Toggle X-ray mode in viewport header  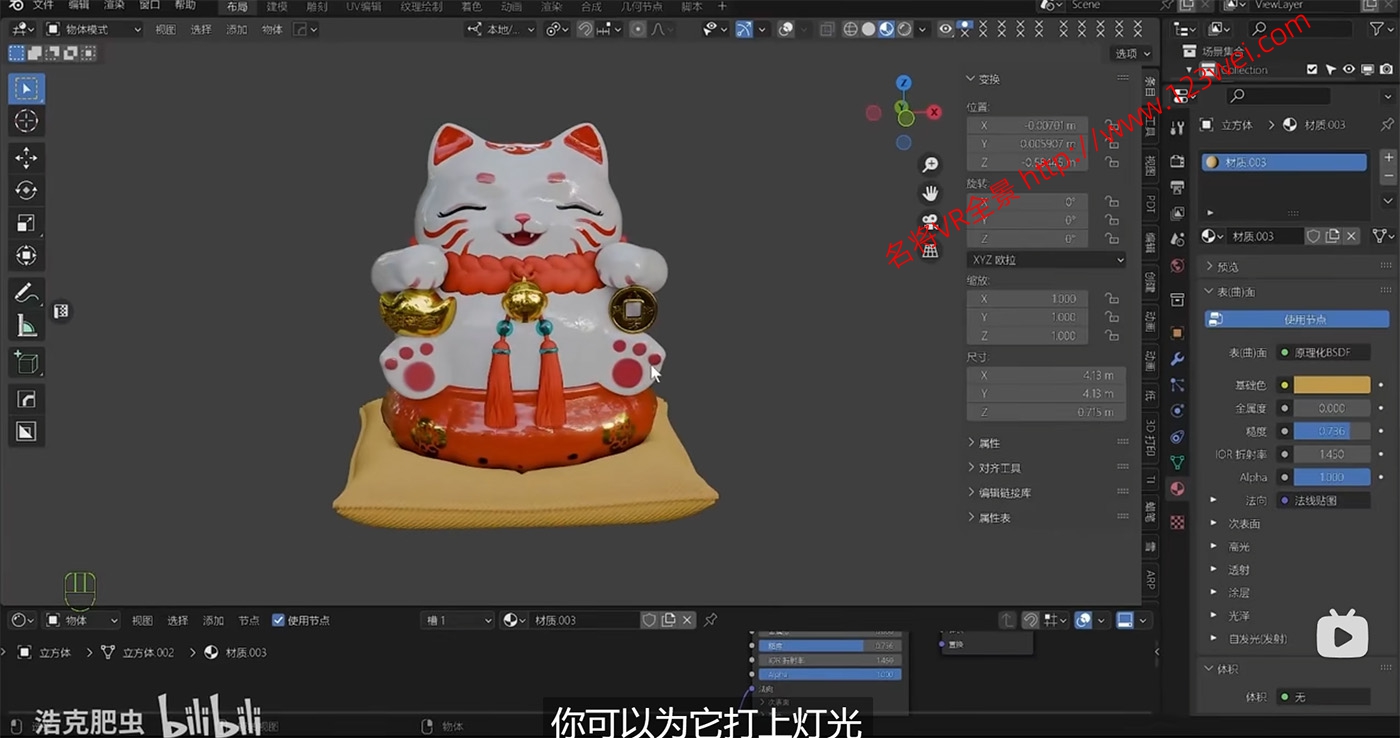[828, 30]
